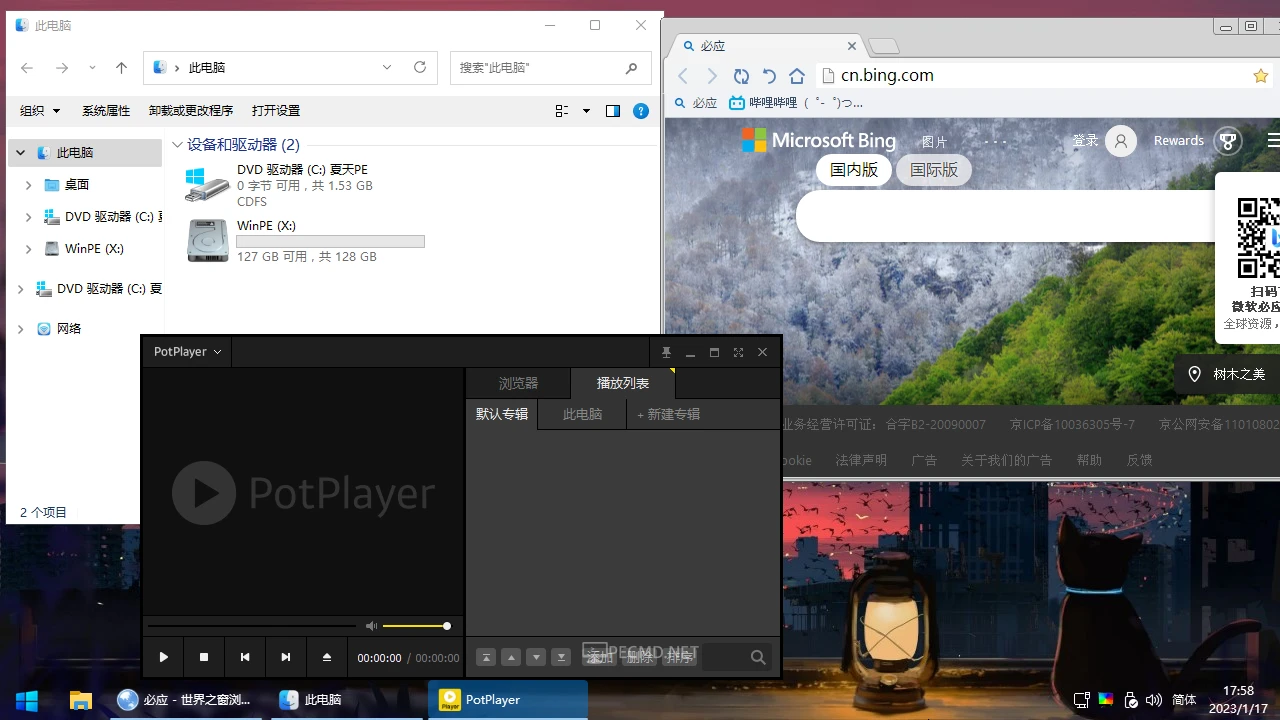This screenshot has width=1280, height=720.
Task: Move playlist item to bottom icon
Action: pos(561,657)
